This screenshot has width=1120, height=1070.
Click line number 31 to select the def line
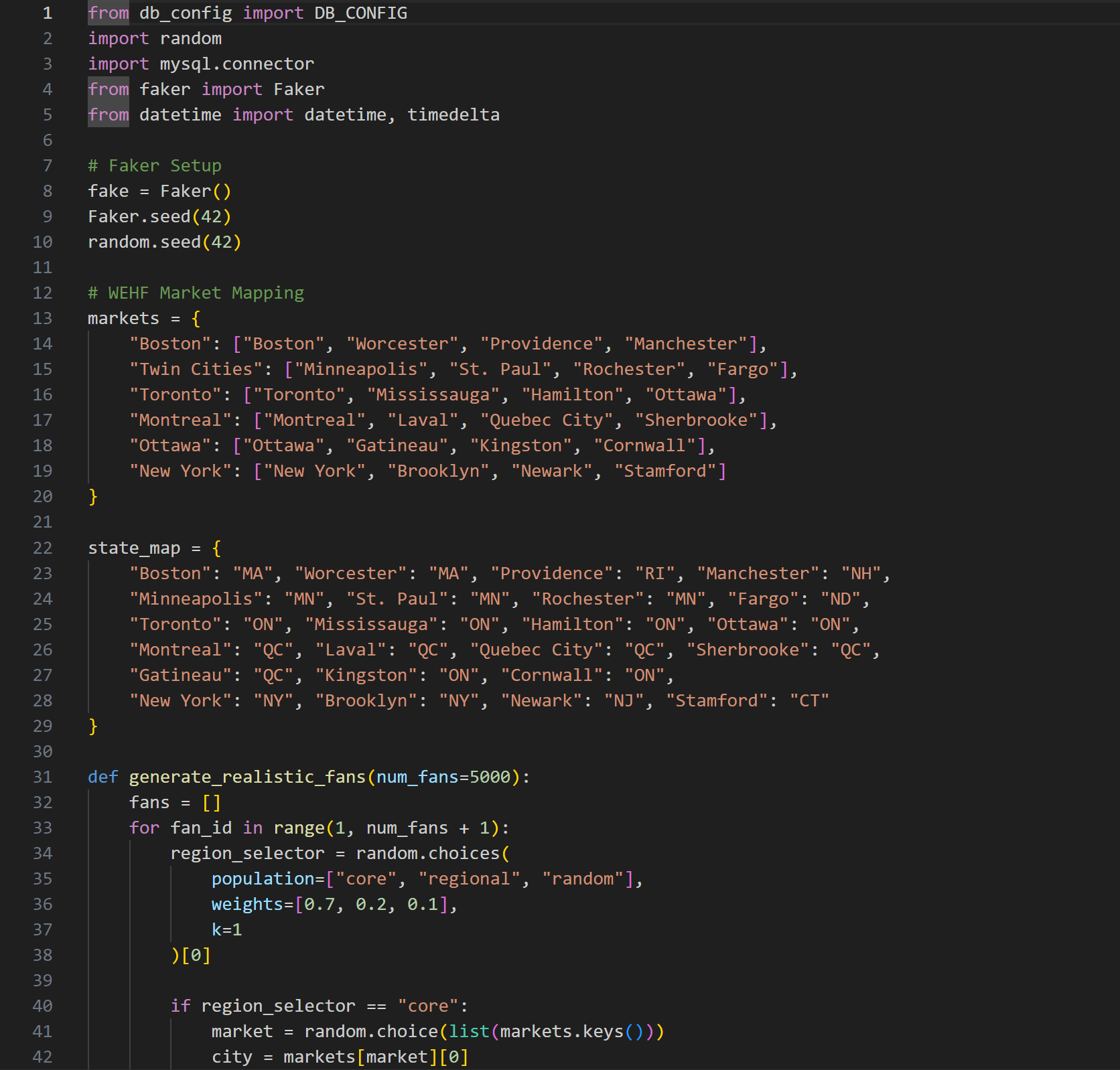point(42,777)
